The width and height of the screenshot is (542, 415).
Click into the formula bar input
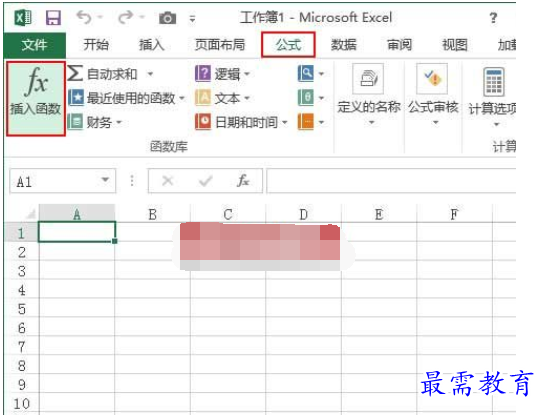point(391,181)
